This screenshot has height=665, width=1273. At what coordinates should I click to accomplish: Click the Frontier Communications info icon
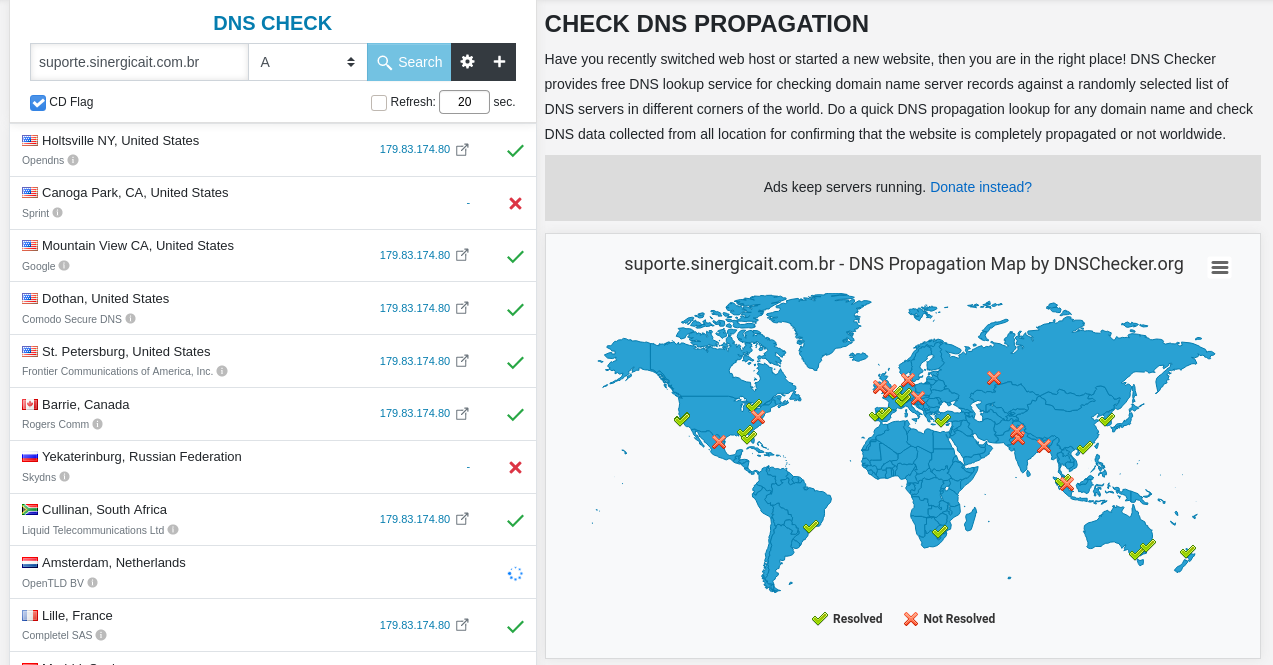(x=222, y=371)
